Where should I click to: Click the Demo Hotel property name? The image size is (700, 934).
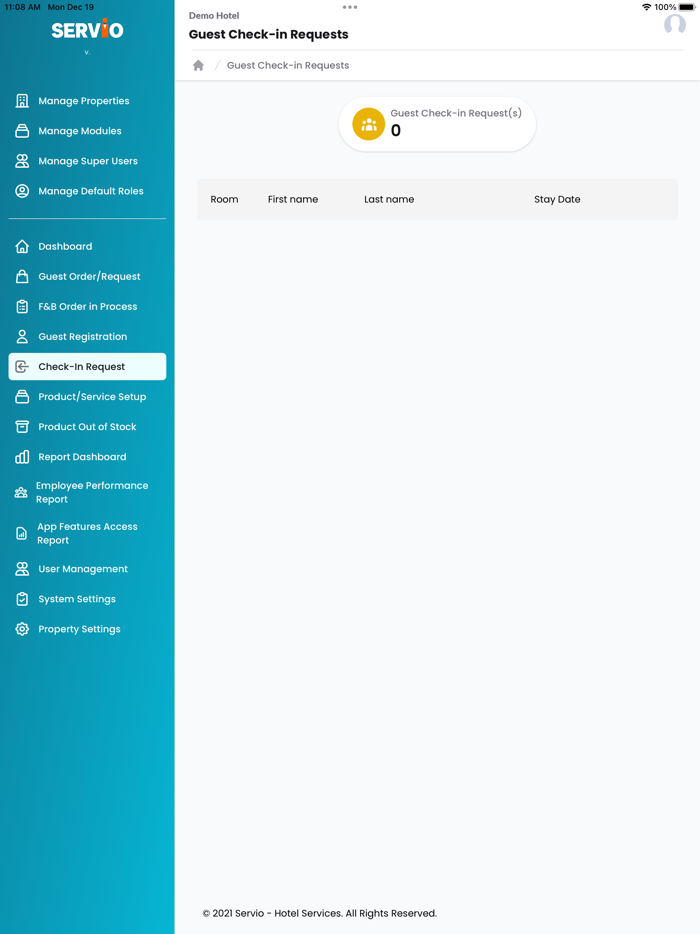(x=214, y=15)
